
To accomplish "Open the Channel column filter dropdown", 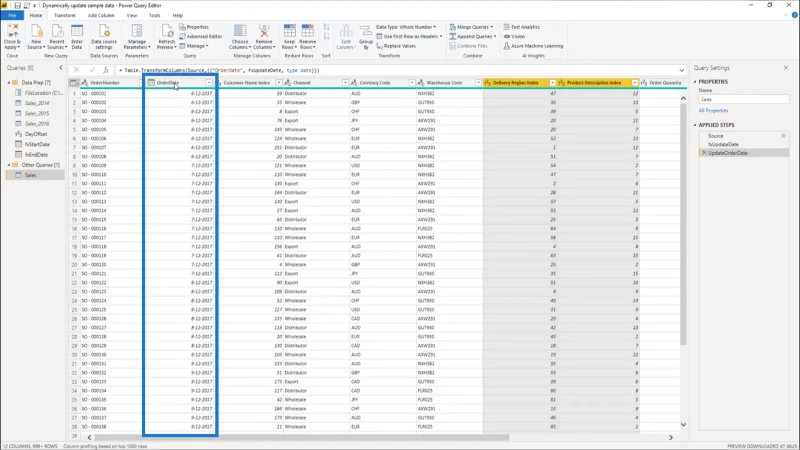I will 345,83.
